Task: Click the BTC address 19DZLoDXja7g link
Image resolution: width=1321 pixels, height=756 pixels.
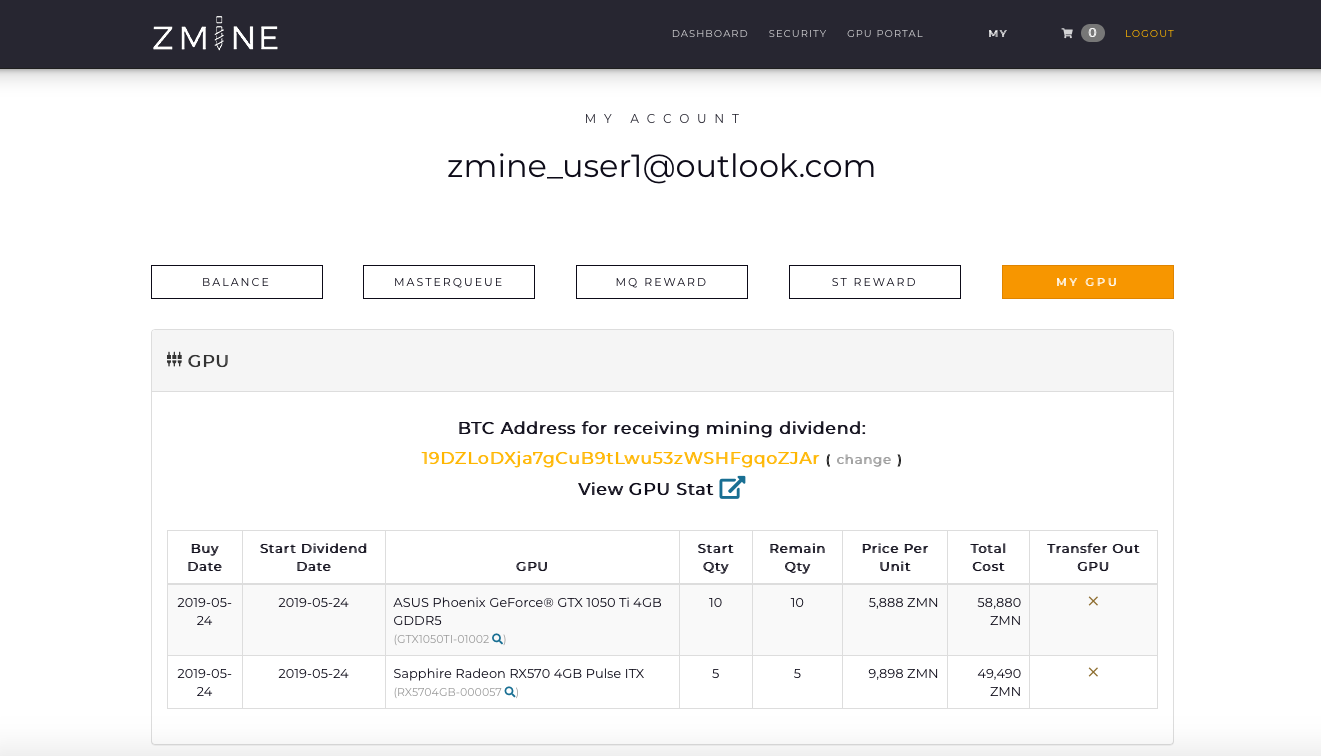Action: pos(620,458)
